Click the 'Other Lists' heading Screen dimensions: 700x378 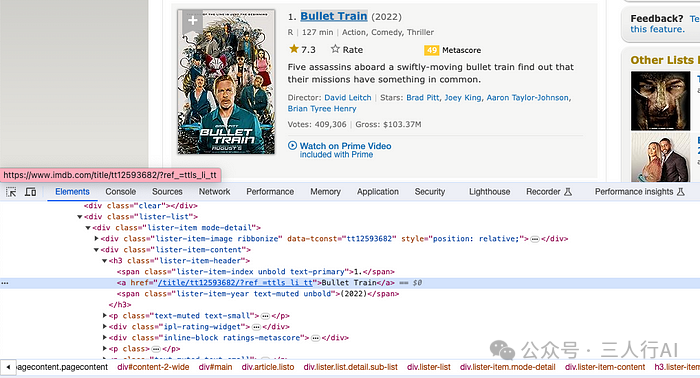pos(664,60)
